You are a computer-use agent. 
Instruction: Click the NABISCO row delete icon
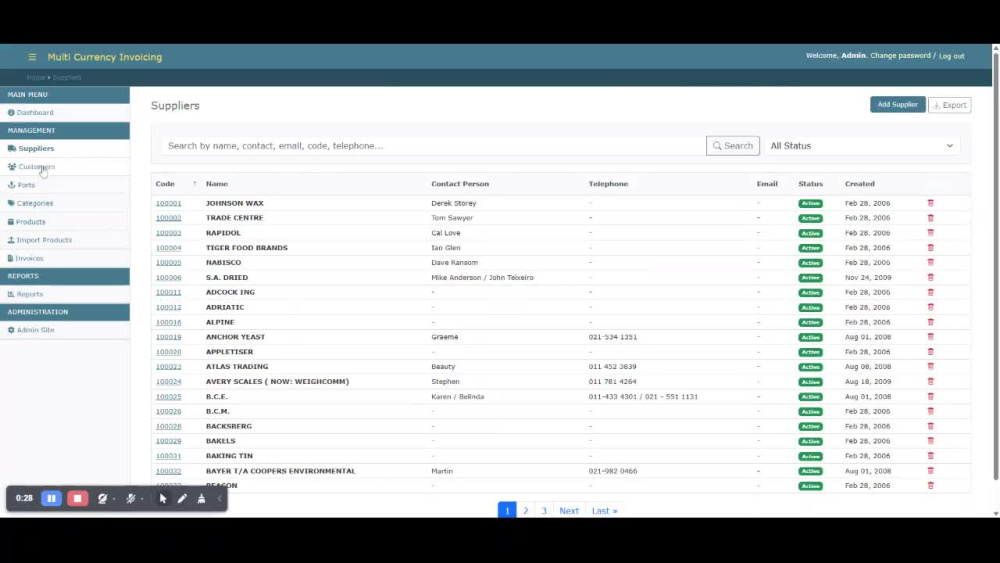click(930, 262)
